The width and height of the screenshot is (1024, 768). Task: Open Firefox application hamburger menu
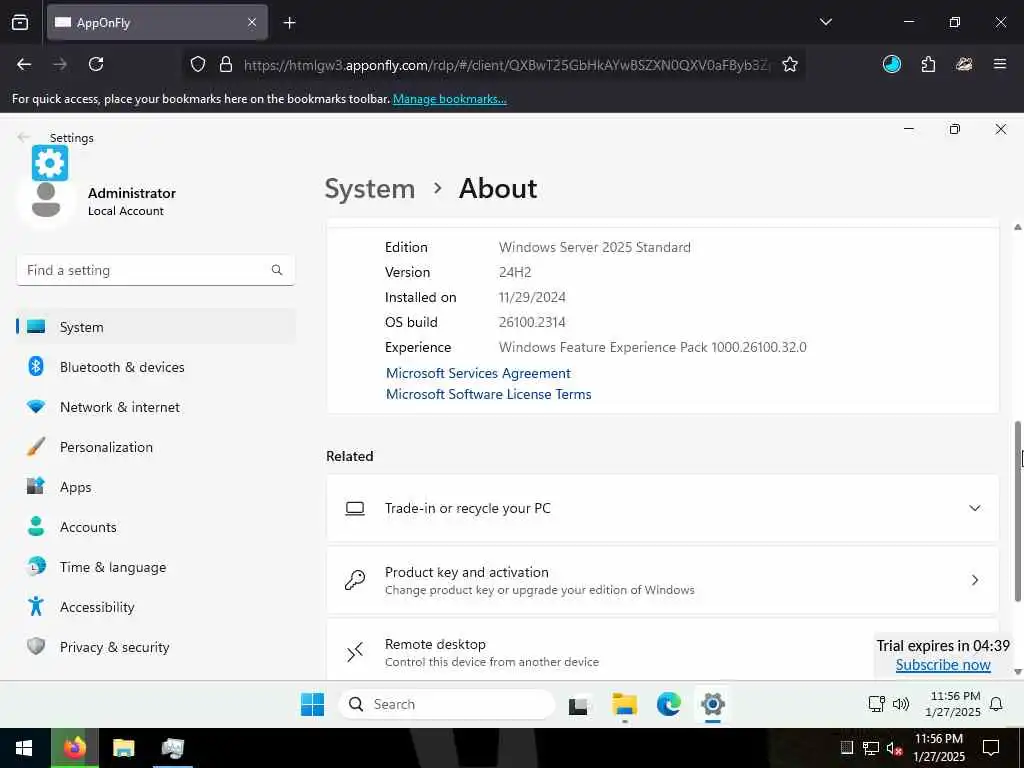tap(1000, 64)
